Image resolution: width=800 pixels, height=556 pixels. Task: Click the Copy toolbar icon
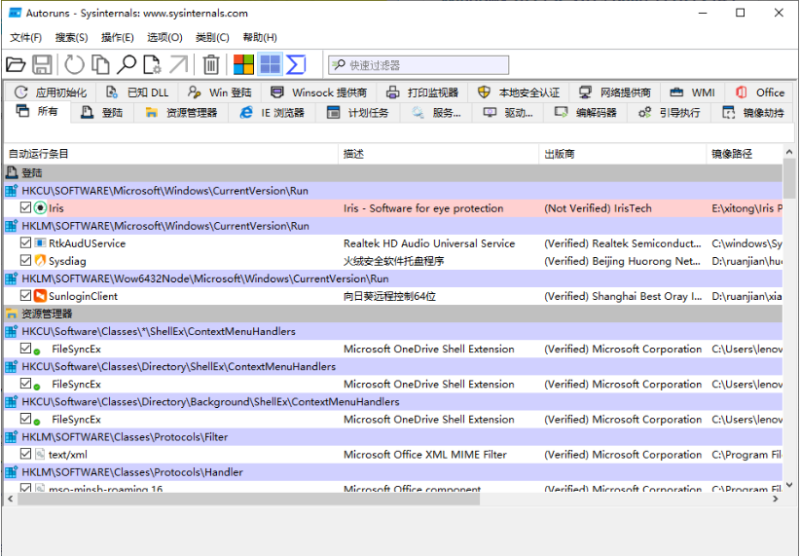pos(101,65)
